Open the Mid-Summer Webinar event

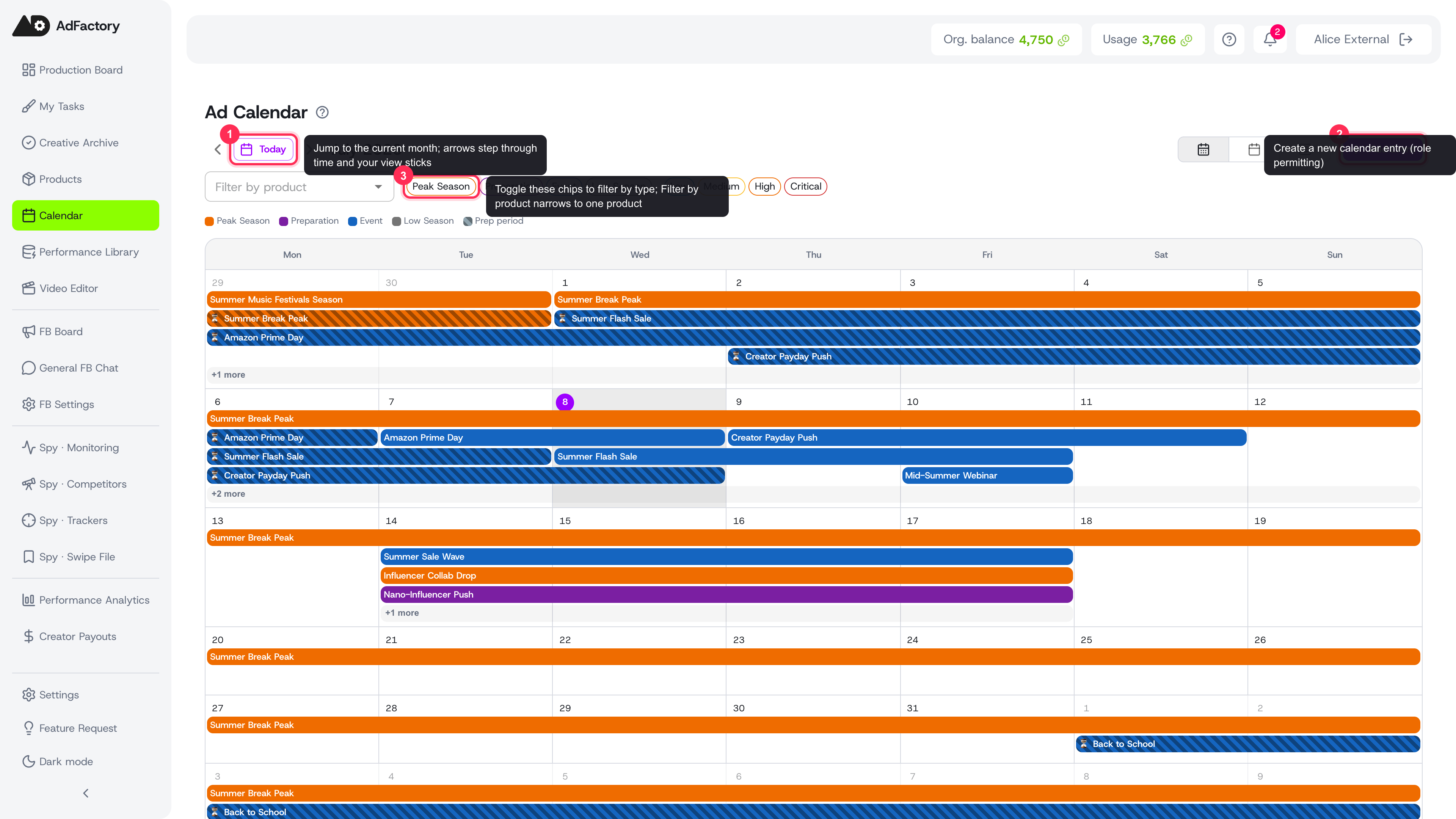tap(987, 475)
